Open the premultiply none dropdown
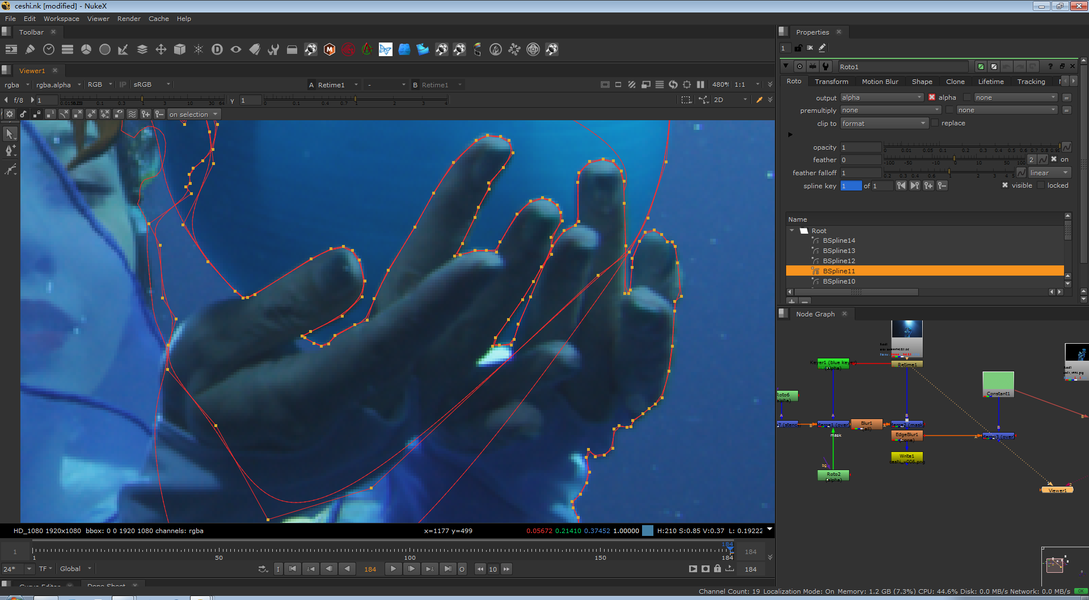The width and height of the screenshot is (1089, 600). 890,110
